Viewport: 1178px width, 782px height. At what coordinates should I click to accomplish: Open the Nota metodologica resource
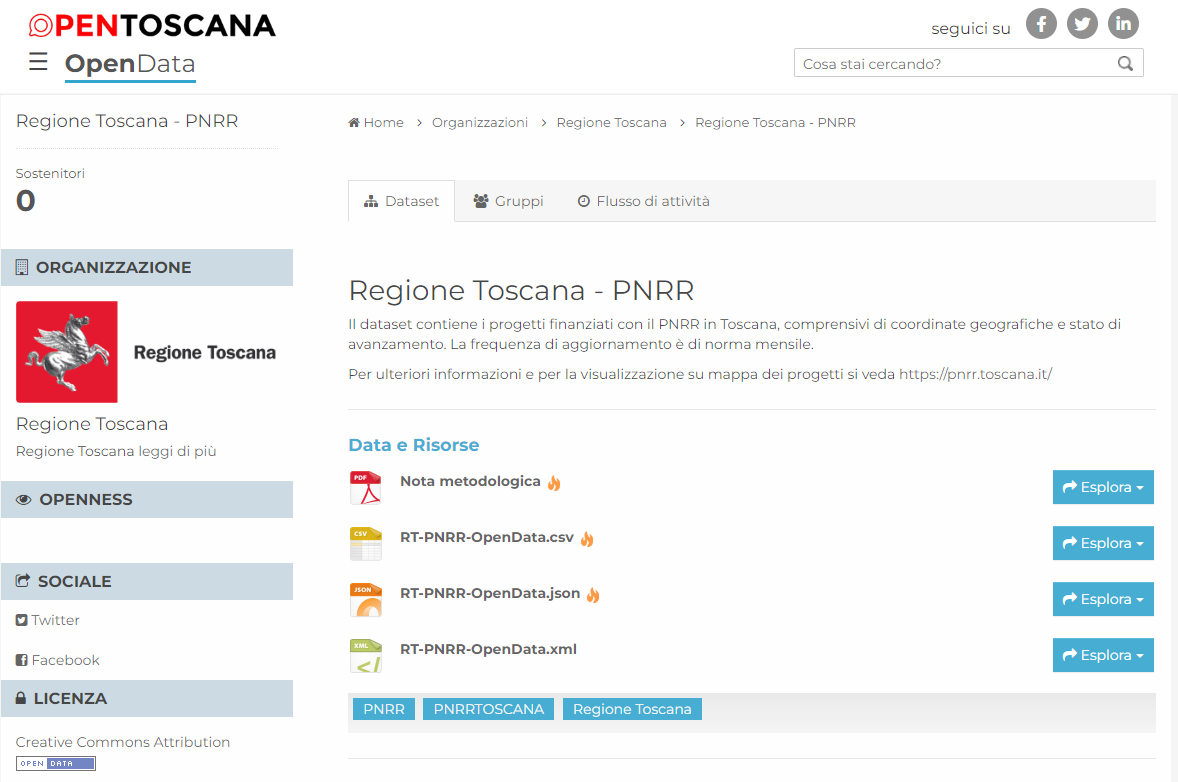(470, 482)
